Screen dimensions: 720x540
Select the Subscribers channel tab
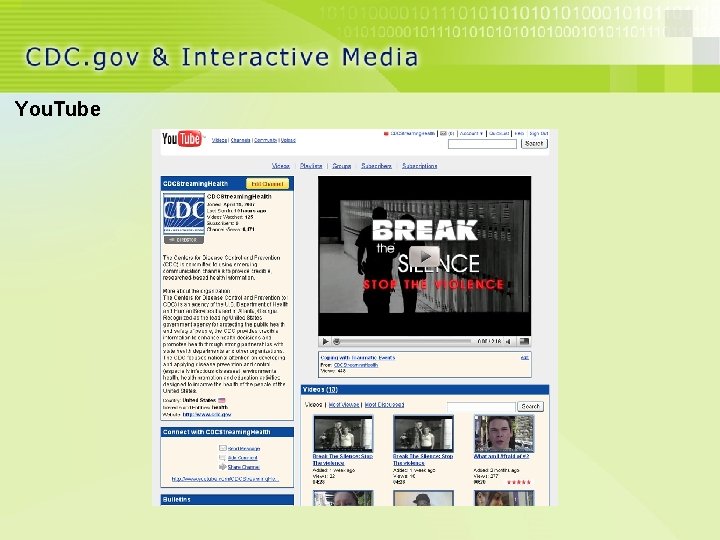pyautogui.click(x=376, y=166)
